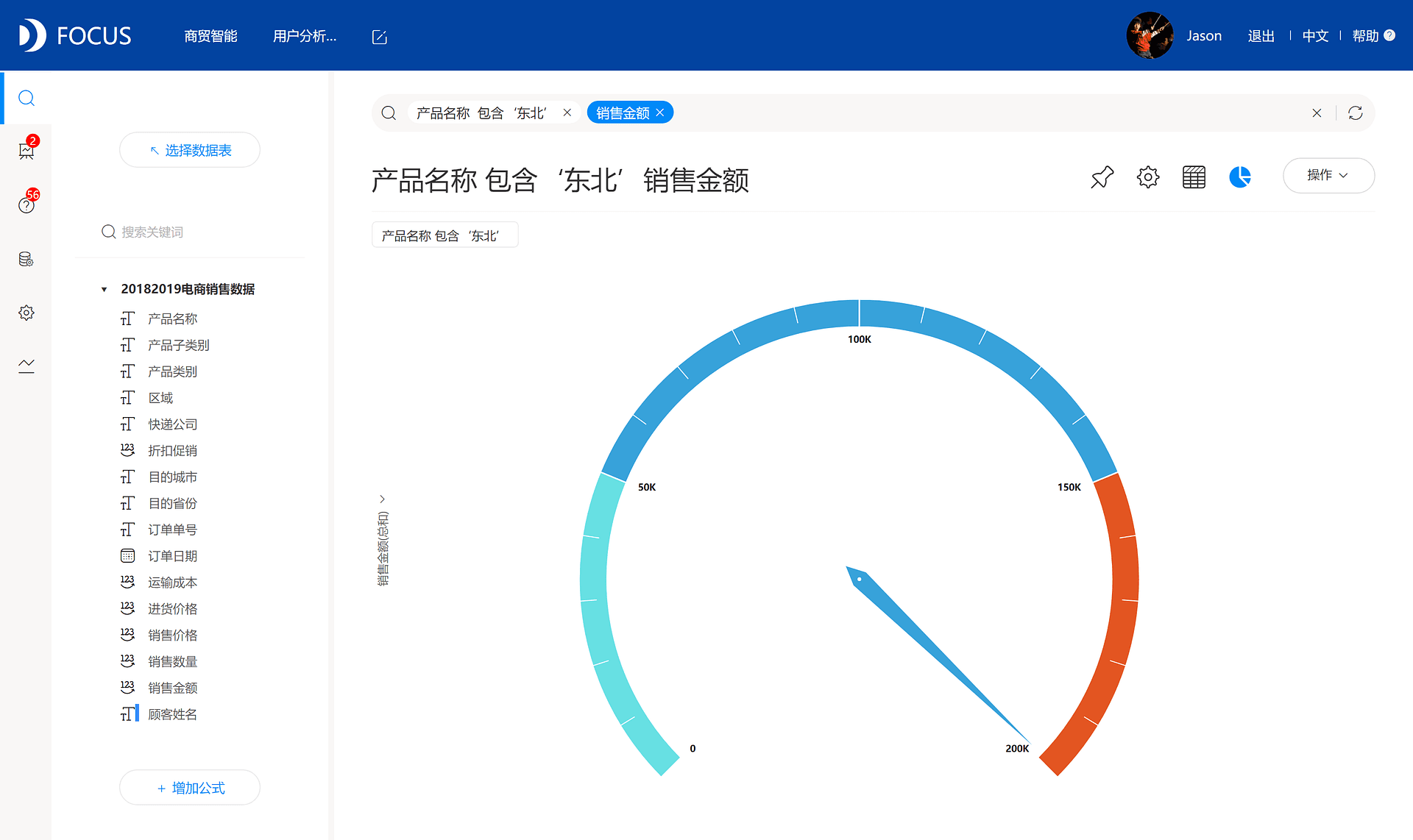Click the 产品名称 text type icon

pos(127,318)
